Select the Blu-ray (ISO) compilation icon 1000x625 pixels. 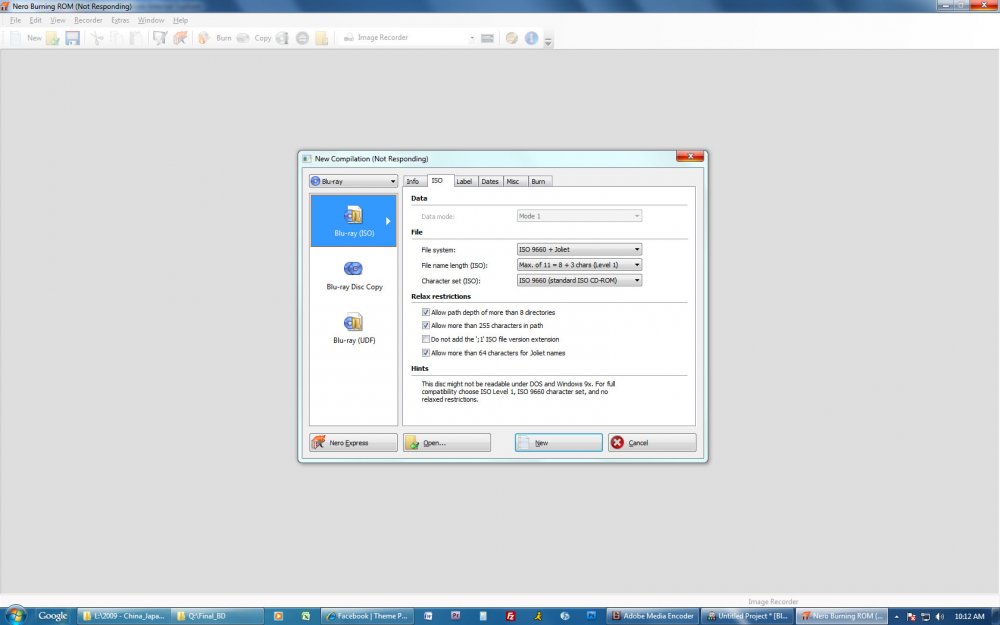pyautogui.click(x=353, y=220)
